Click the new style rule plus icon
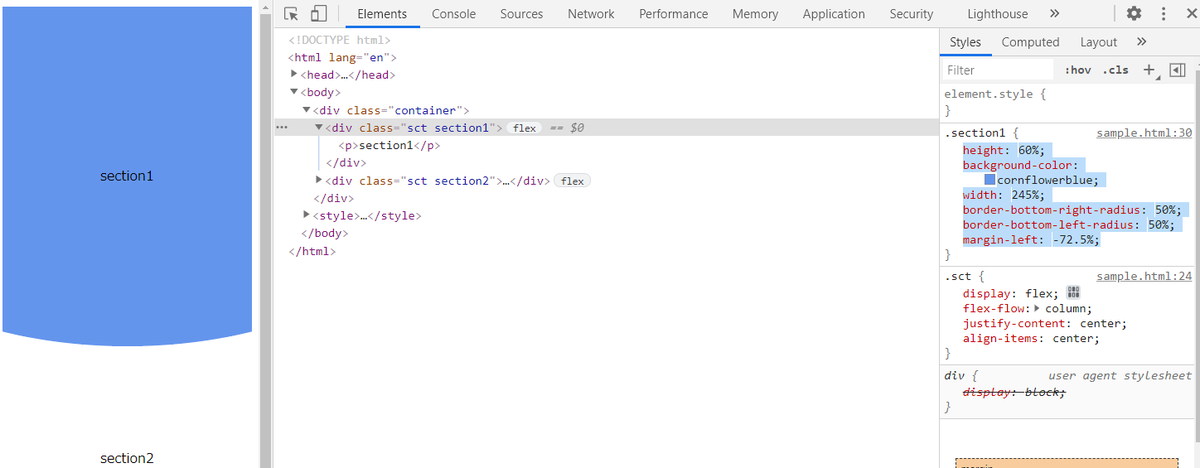The image size is (1200, 468). (x=1150, y=70)
